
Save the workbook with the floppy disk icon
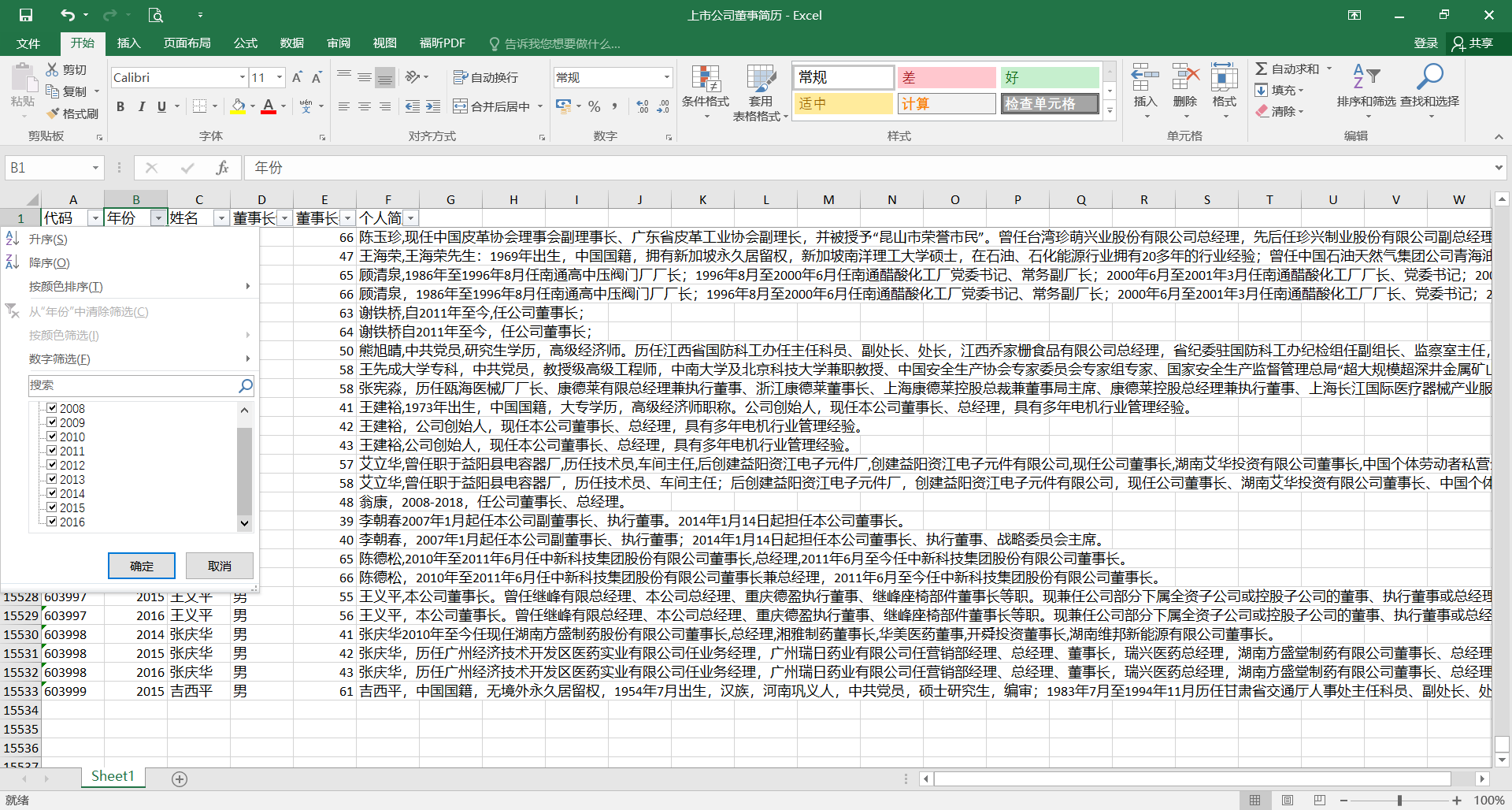[26, 15]
